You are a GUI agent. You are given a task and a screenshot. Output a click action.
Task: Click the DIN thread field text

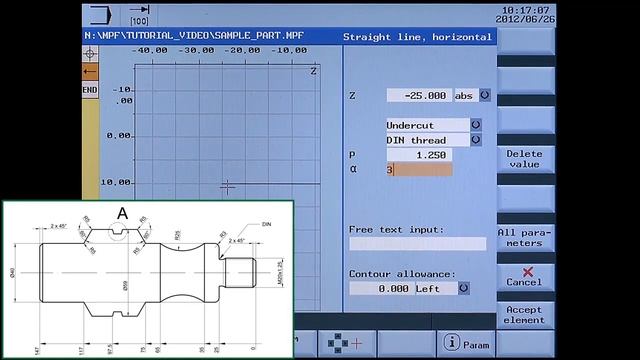(x=416, y=140)
